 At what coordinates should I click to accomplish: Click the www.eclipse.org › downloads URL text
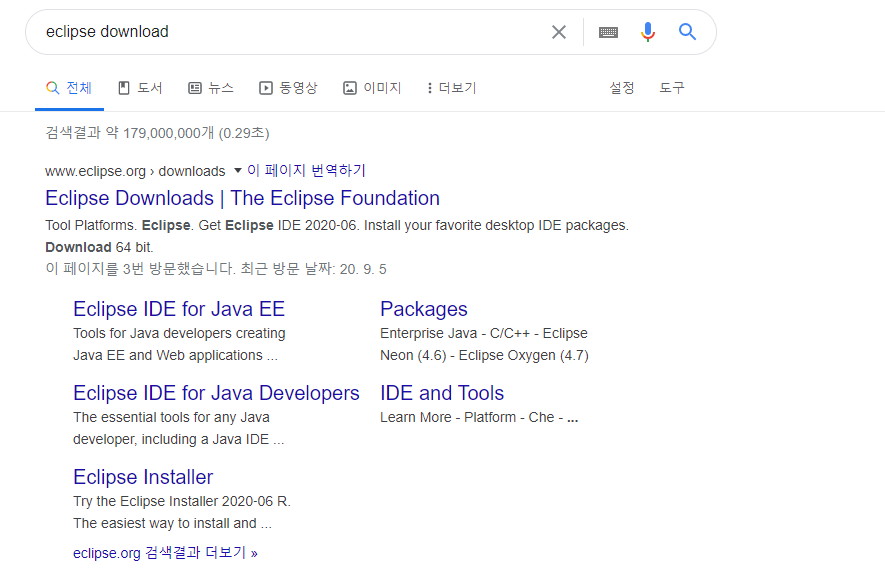point(135,171)
